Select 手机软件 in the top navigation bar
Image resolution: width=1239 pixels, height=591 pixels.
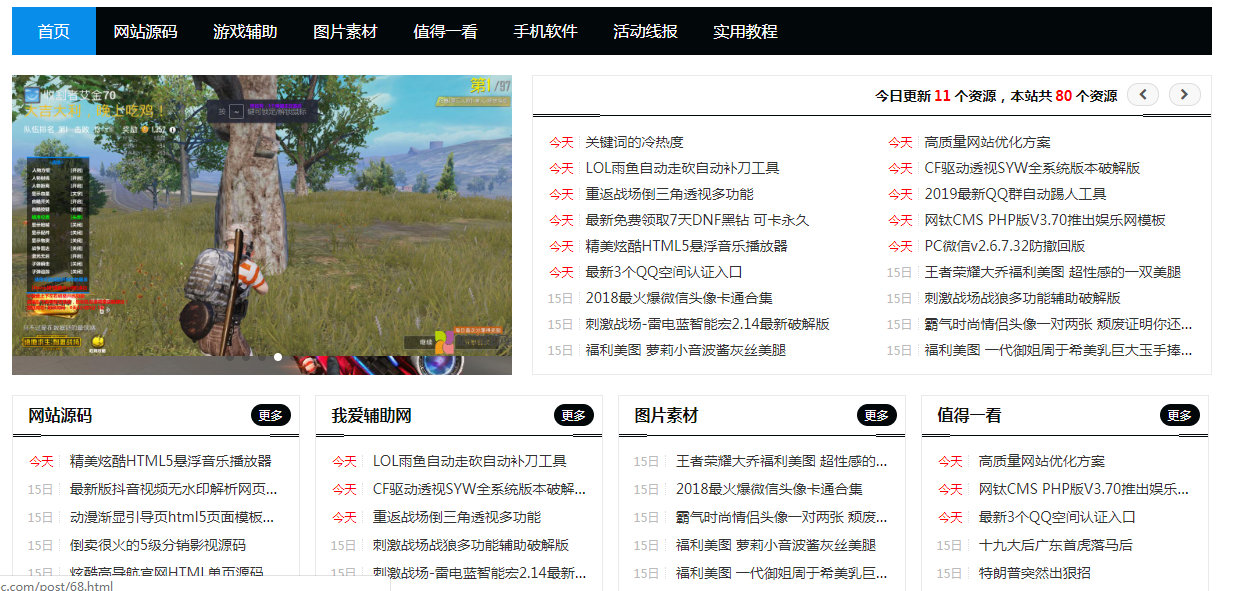[x=545, y=31]
